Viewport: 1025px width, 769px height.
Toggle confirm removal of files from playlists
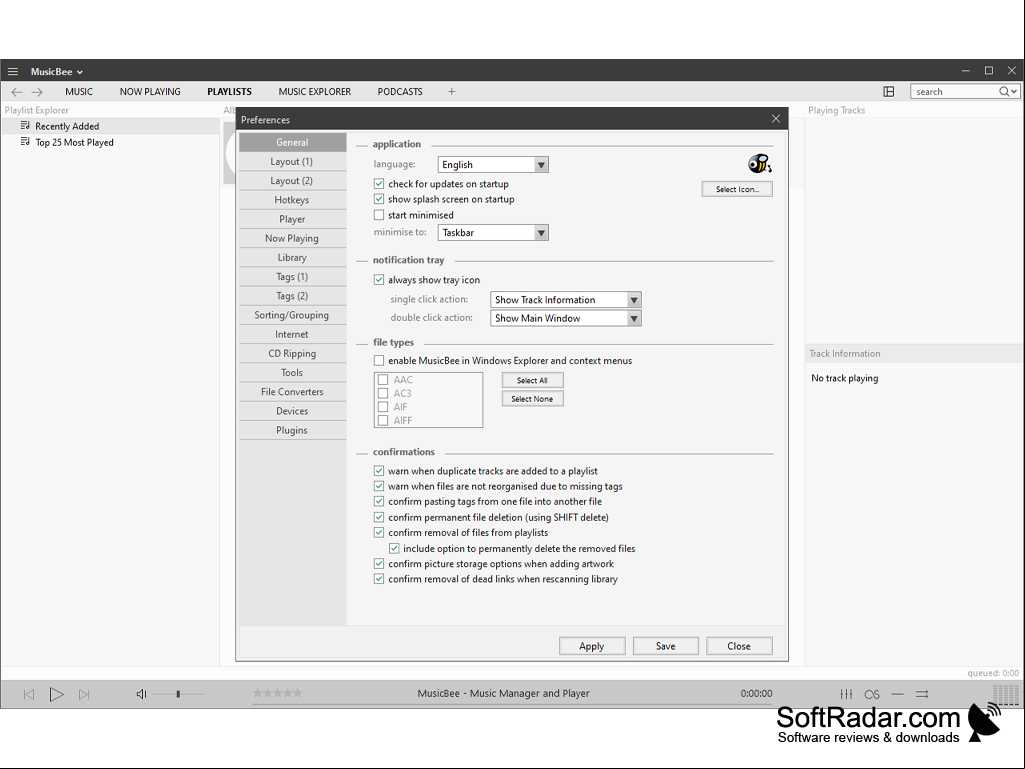[x=378, y=532]
